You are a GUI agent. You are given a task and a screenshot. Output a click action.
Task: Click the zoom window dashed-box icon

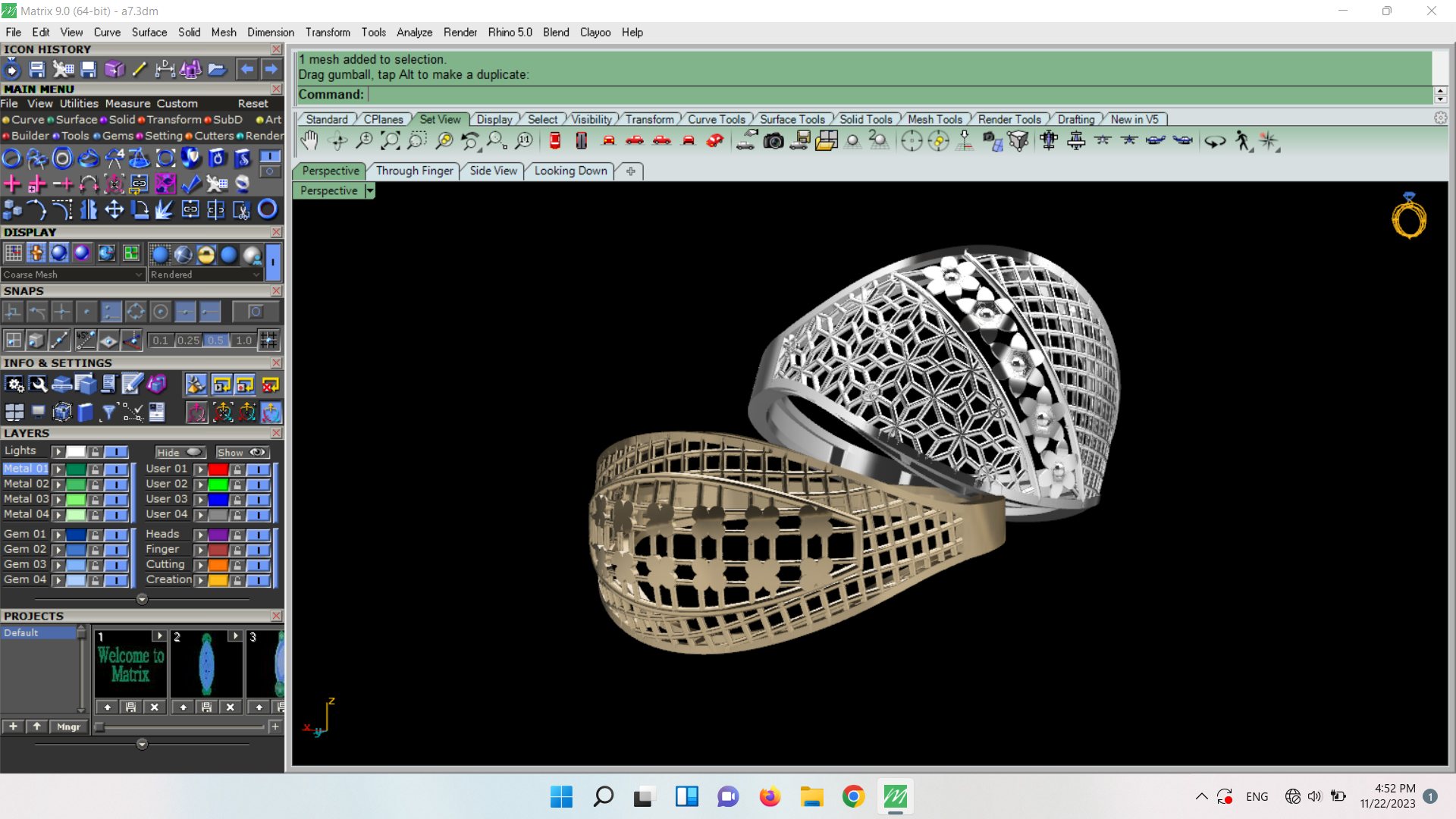tap(417, 141)
